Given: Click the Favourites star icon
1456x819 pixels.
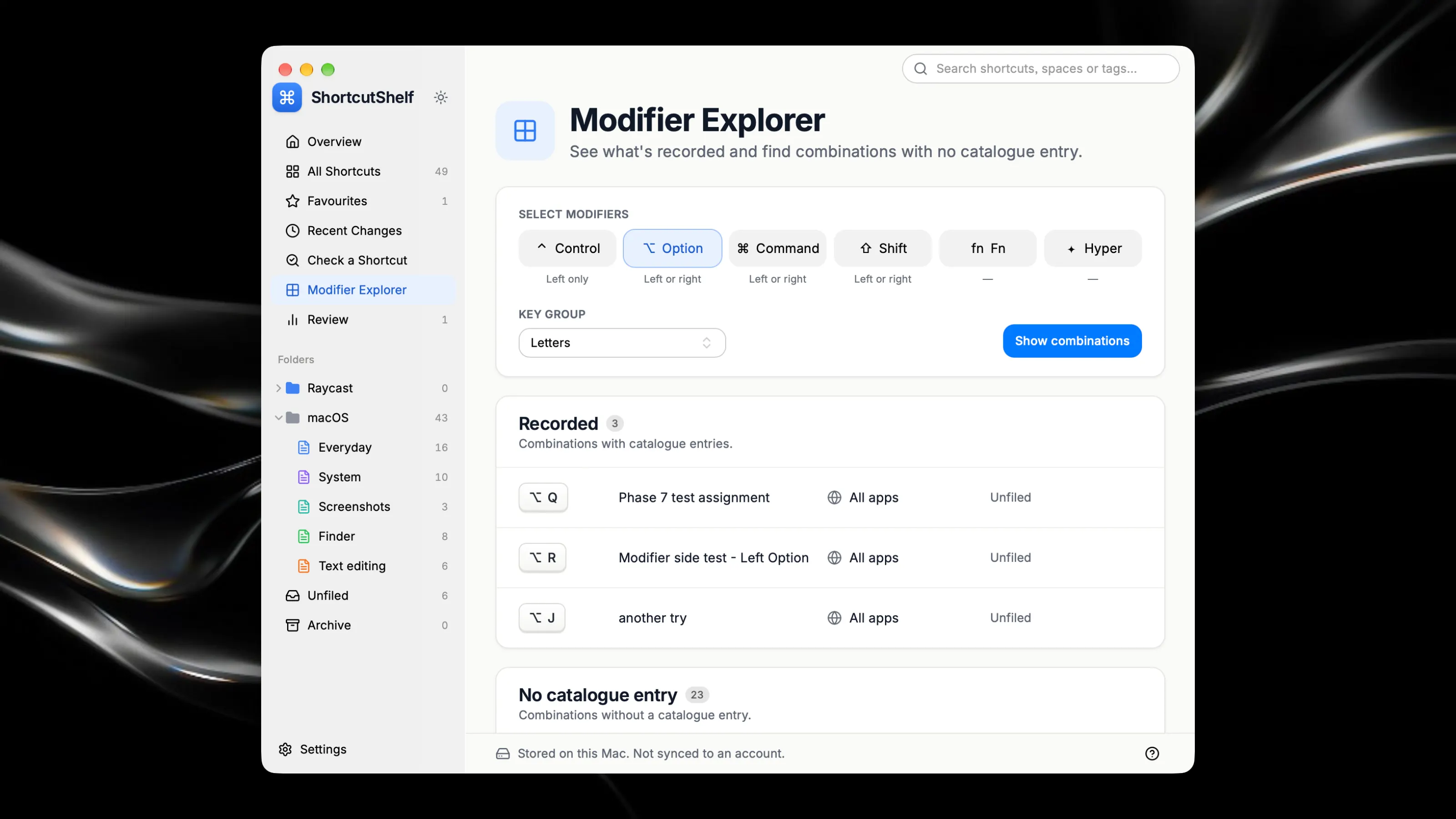Looking at the screenshot, I should click(292, 201).
